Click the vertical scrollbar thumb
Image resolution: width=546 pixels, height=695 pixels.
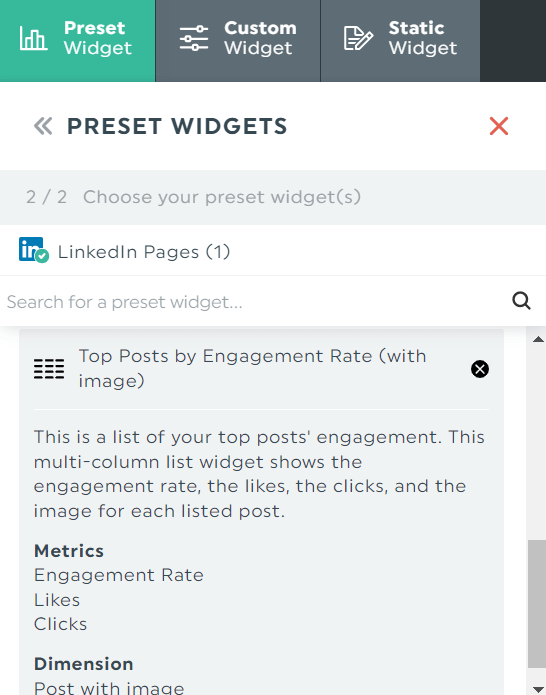(537, 604)
